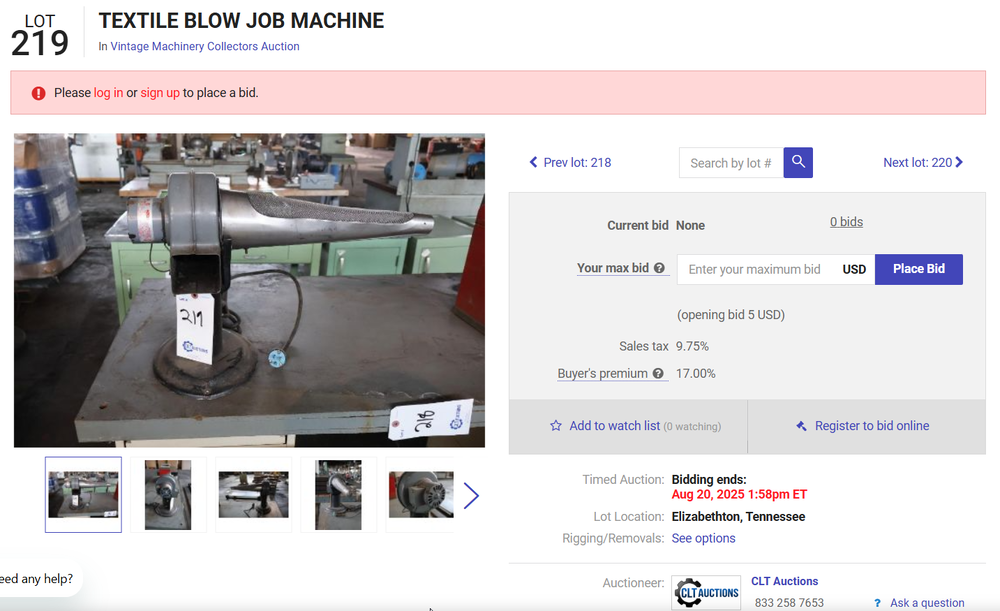
Task: Open See options for rigging/removals
Action: (x=703, y=538)
